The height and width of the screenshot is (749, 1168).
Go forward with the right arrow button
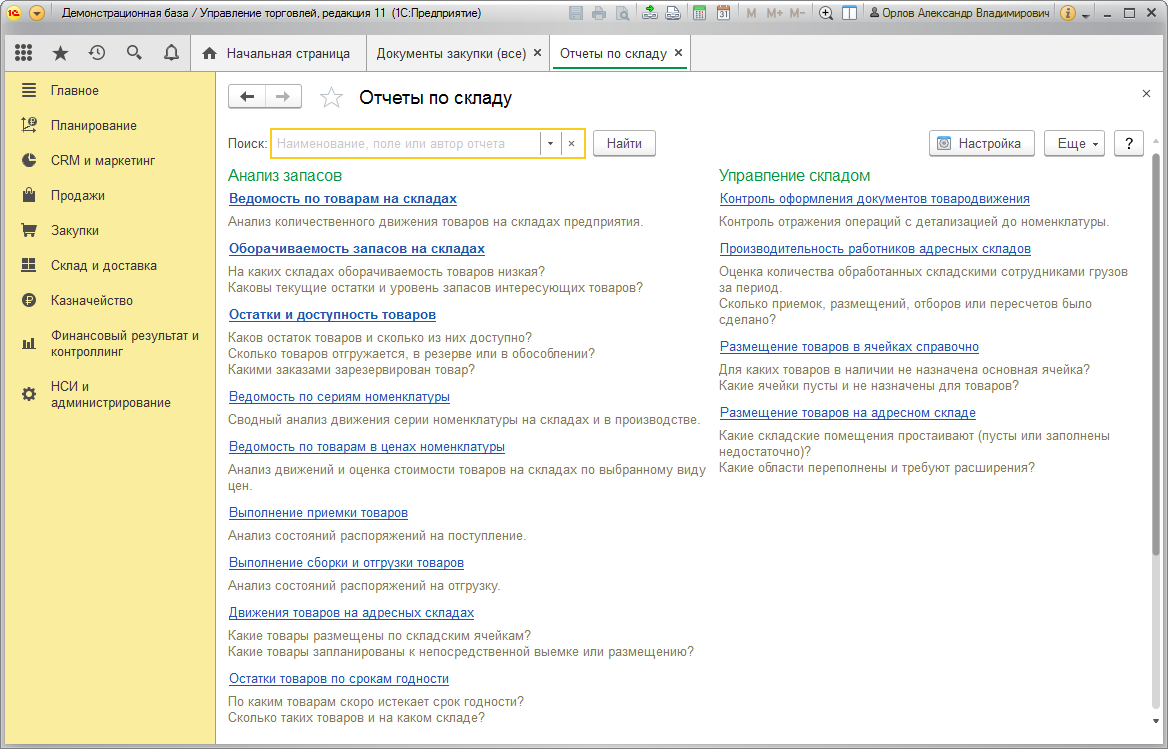pos(283,97)
